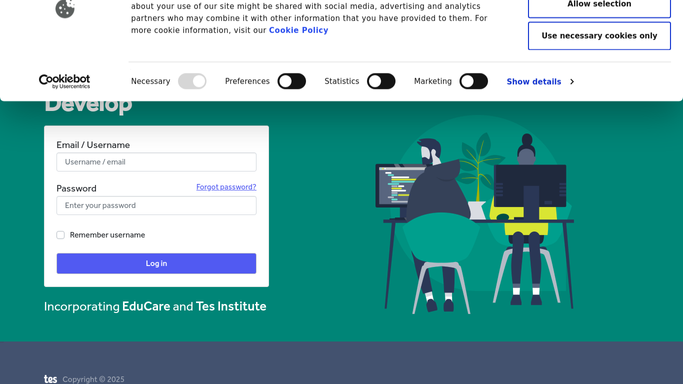The height and width of the screenshot is (384, 683).
Task: Toggle the Preferences cookies switch
Action: [292, 81]
